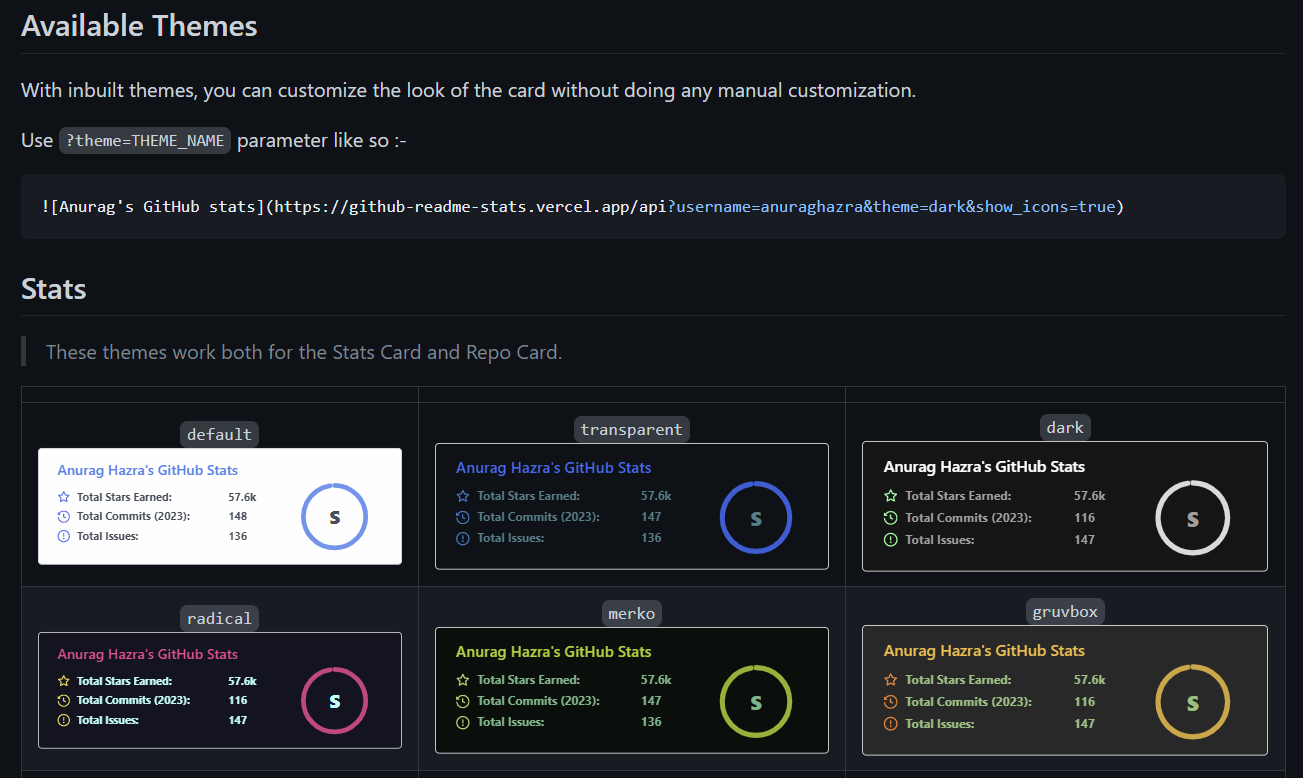Click the commits clock icon in merko card
The height and width of the screenshot is (778, 1303).
[x=462, y=701]
